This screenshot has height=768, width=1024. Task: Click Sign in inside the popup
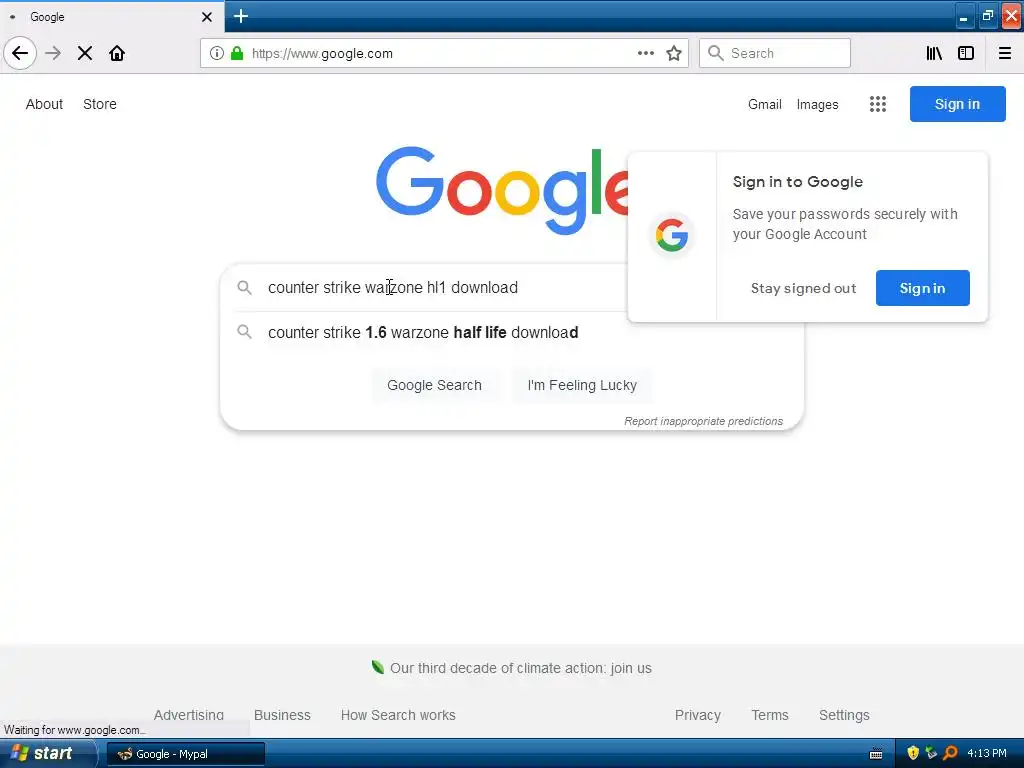(922, 288)
